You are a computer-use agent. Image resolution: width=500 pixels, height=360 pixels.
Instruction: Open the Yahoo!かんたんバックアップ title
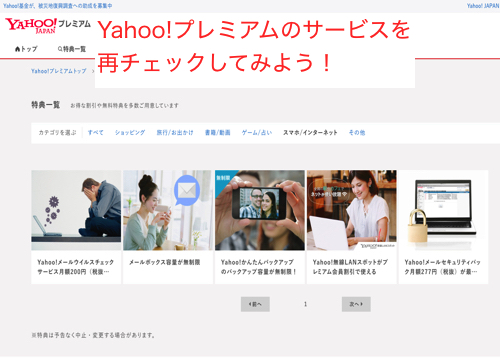pos(259,267)
